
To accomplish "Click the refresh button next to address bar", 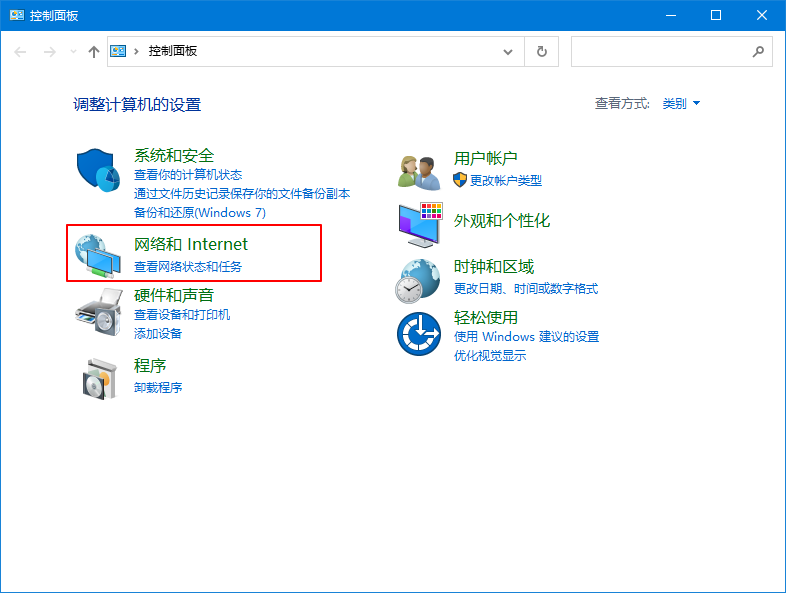I will [x=542, y=51].
